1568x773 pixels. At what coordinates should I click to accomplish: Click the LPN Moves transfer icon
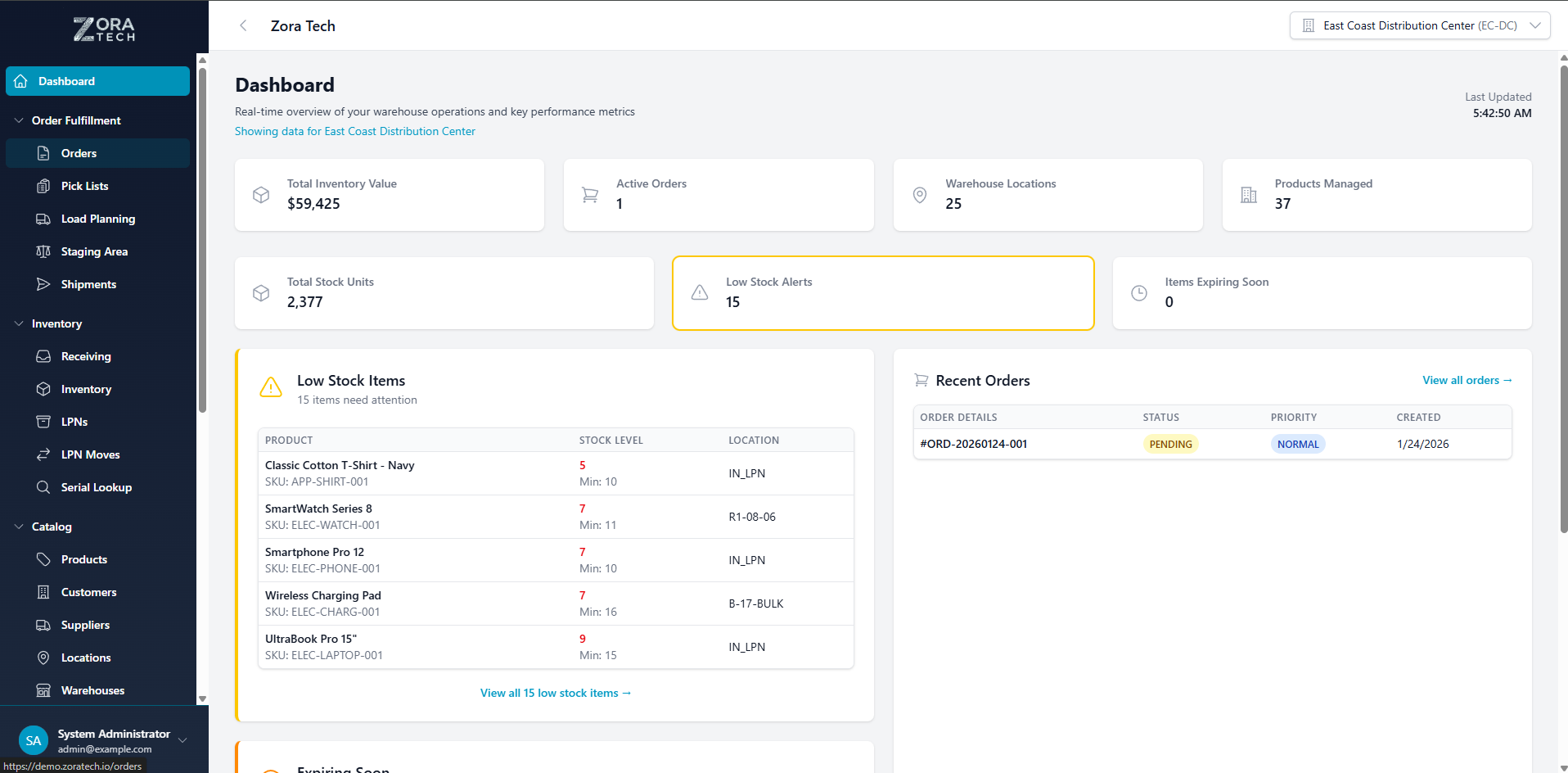(x=44, y=454)
